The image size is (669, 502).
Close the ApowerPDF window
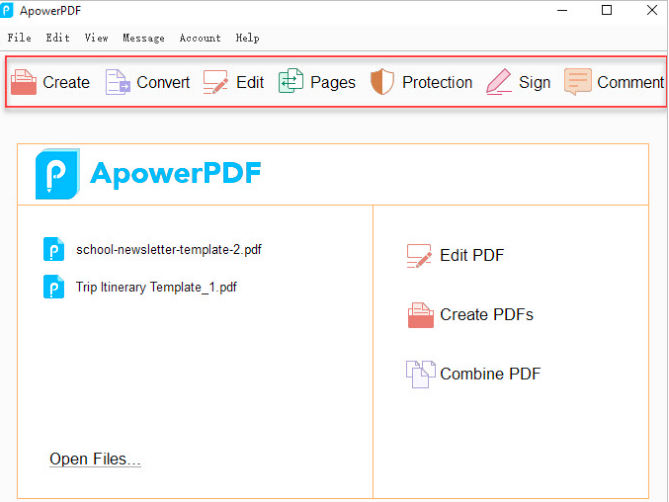(652, 10)
